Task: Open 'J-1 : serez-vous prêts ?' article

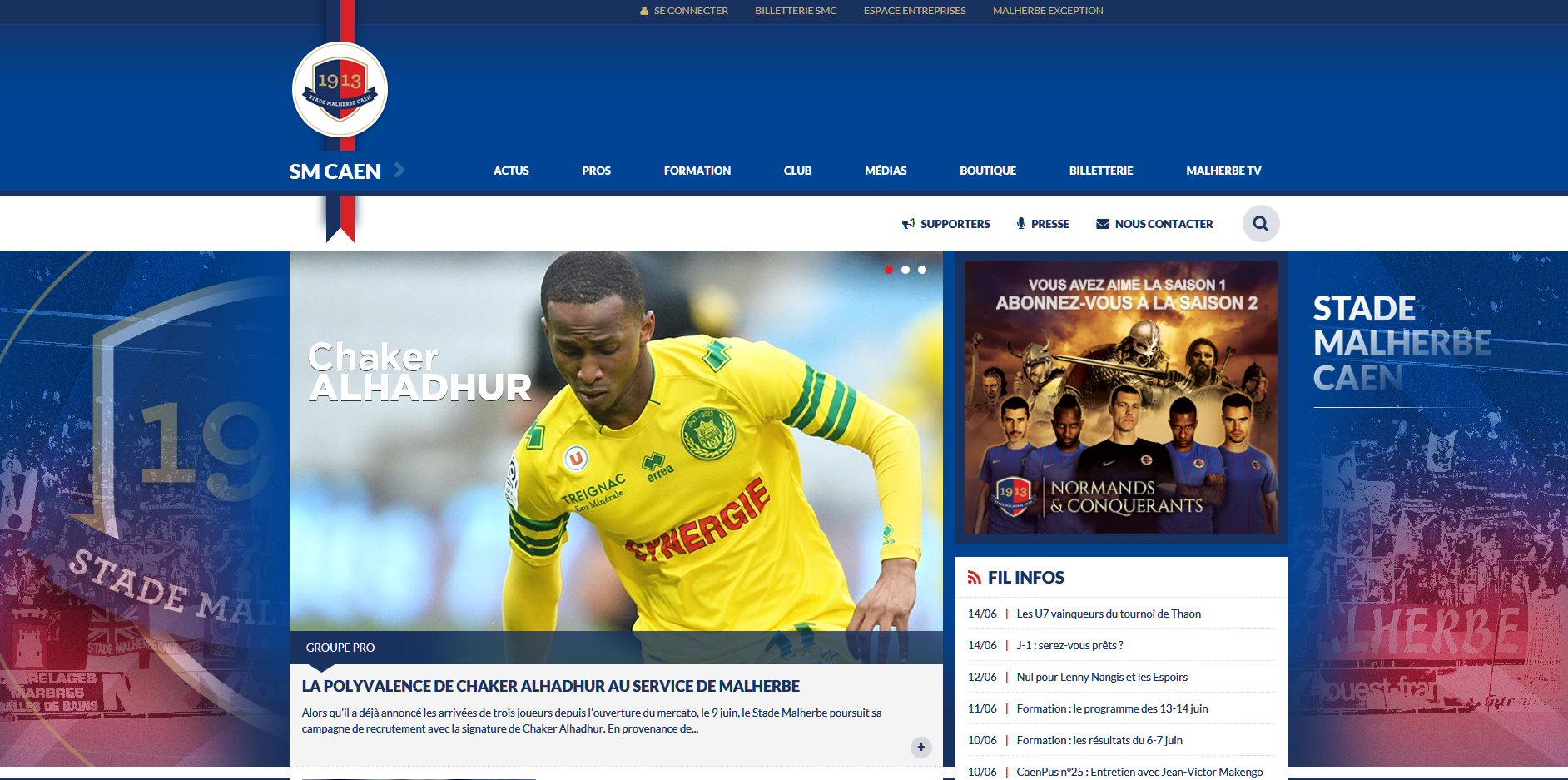Action: pos(1069,645)
